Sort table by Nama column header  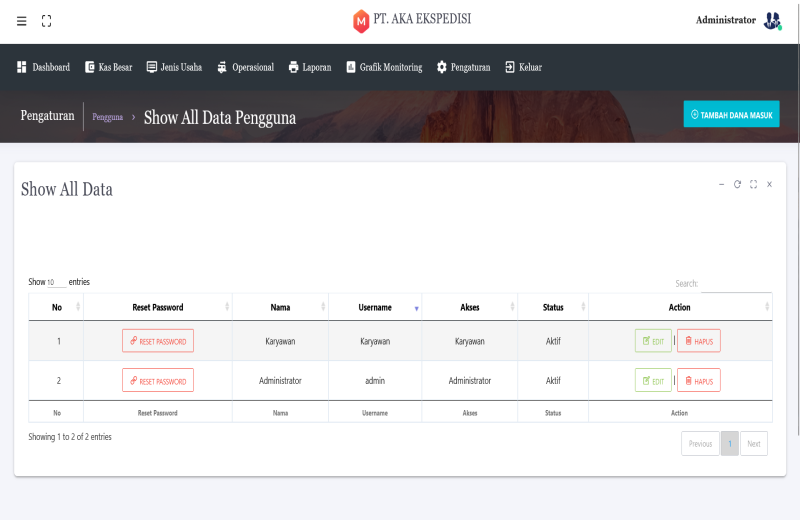point(280,307)
